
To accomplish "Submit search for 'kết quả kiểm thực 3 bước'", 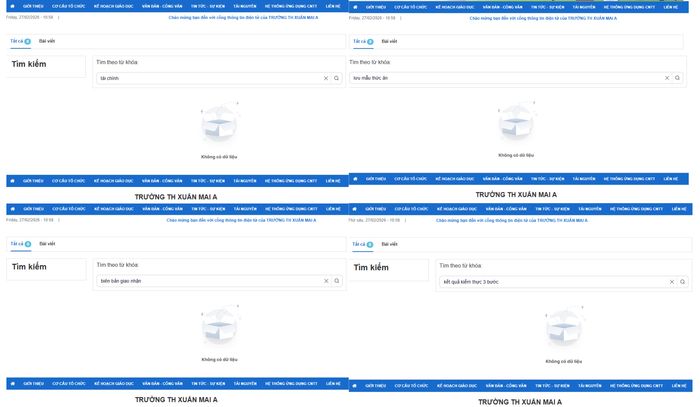I will (x=683, y=282).
